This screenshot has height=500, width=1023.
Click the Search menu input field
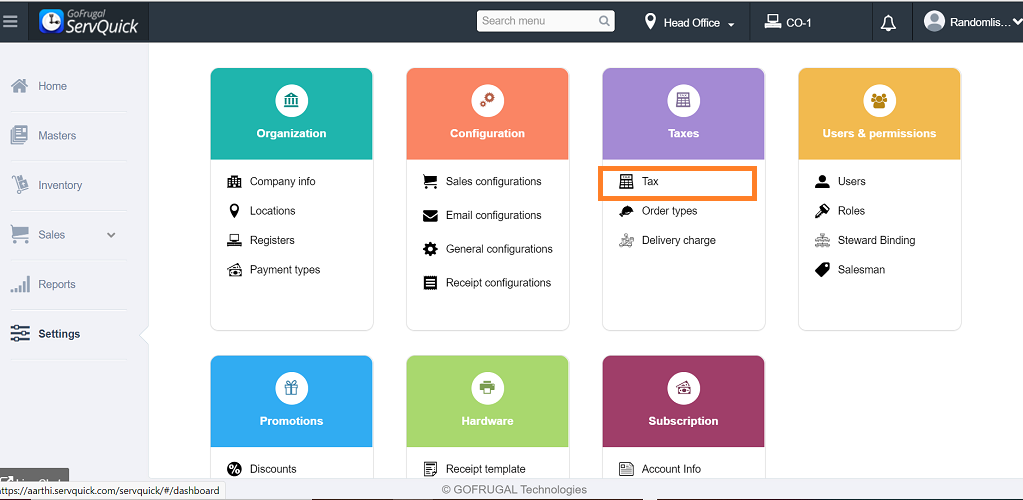tap(535, 21)
